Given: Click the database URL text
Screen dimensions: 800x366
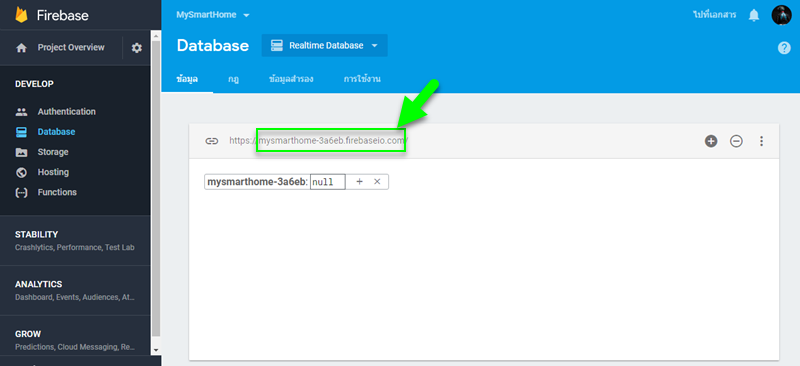Looking at the screenshot, I should pos(318,141).
